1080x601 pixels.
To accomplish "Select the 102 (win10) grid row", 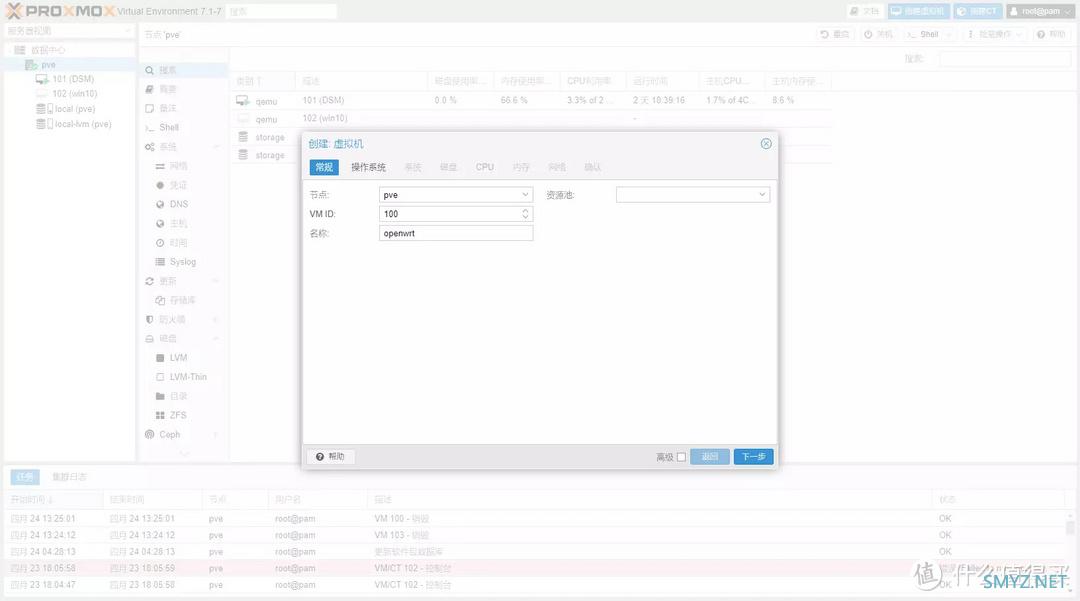I will [530, 118].
